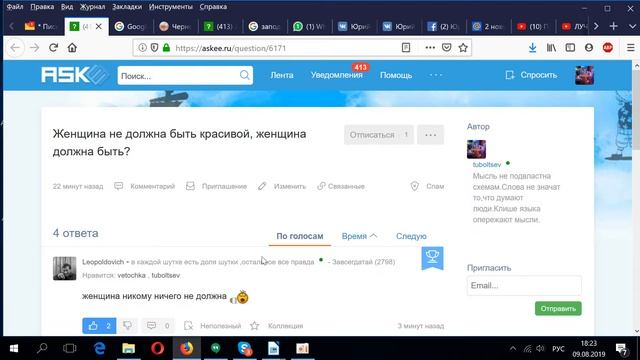The image size is (640, 360).
Task: Add answer to Коллекция
Action: coord(276,326)
